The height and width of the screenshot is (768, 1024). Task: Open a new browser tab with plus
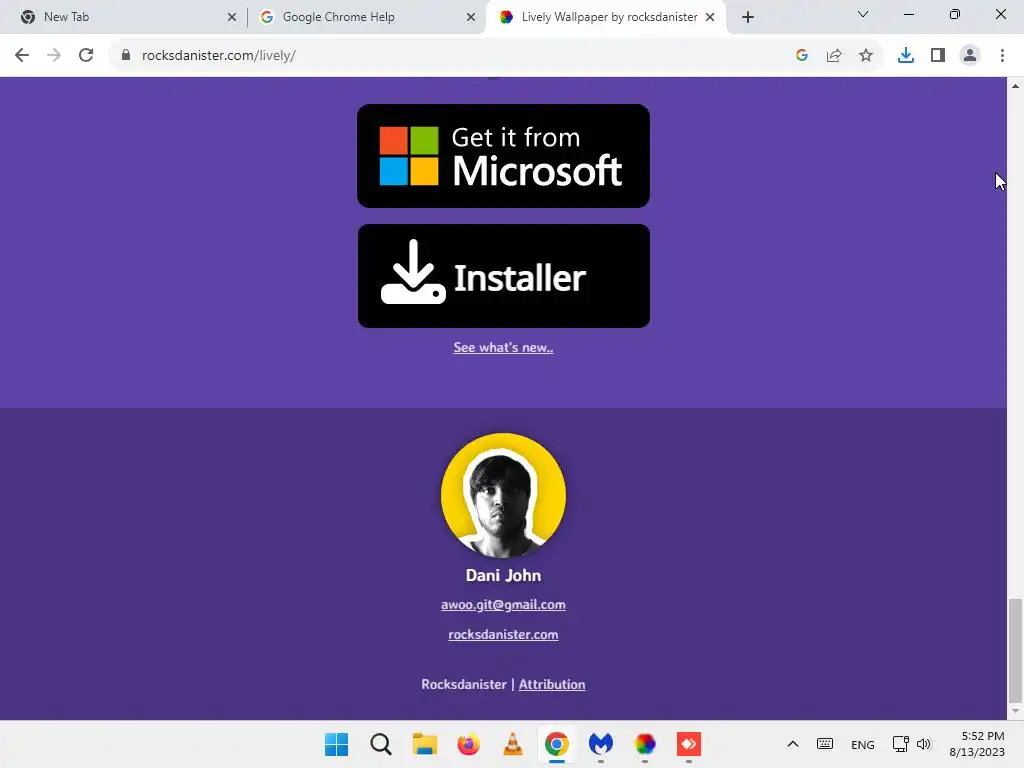coord(748,17)
